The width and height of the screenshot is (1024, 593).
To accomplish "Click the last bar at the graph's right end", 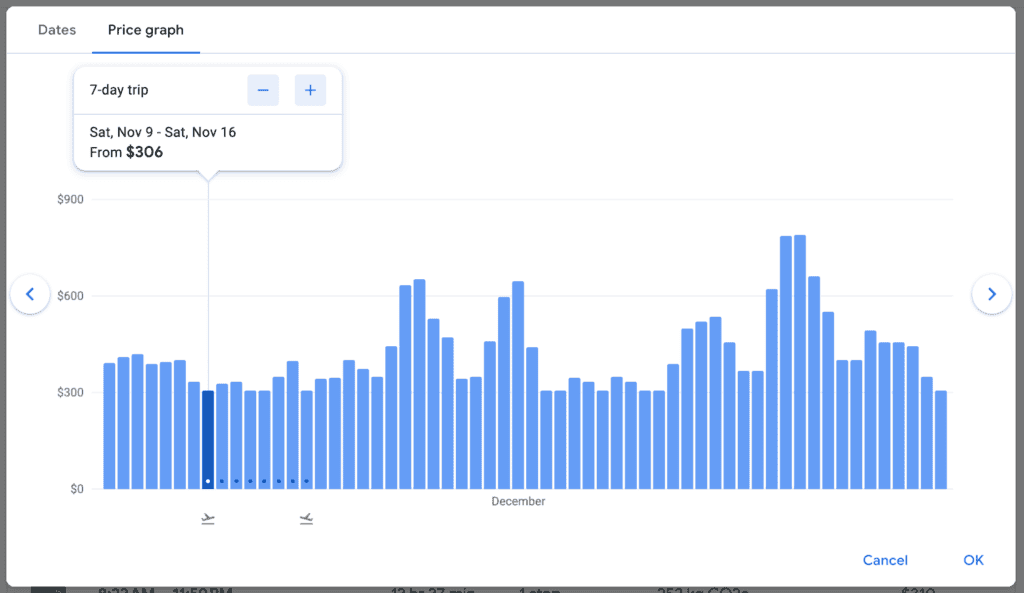I will coord(940,440).
